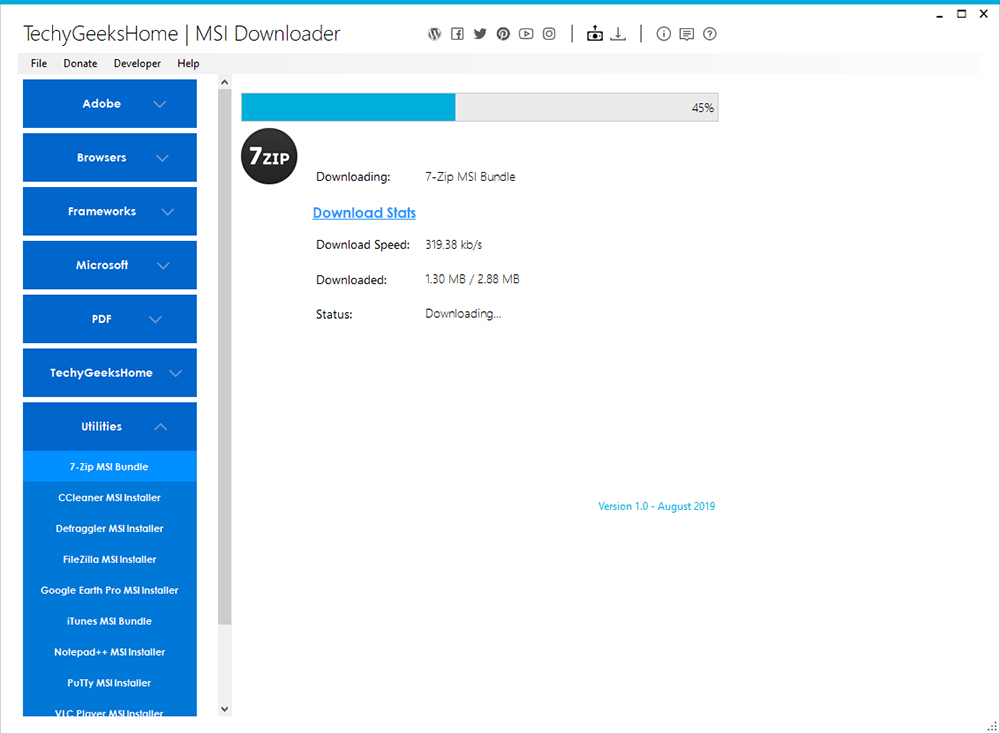Screen dimensions: 1000x734
Task: Minimize the MSI Downloader window
Action: pyautogui.click(x=939, y=15)
